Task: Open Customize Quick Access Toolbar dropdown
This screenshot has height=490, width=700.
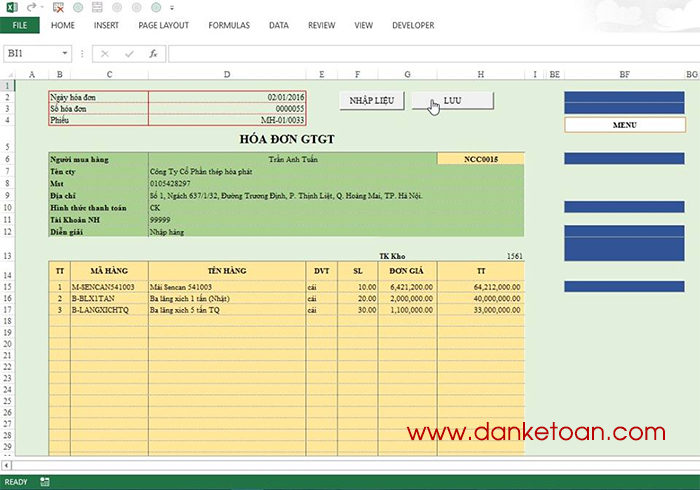Action: (x=172, y=8)
